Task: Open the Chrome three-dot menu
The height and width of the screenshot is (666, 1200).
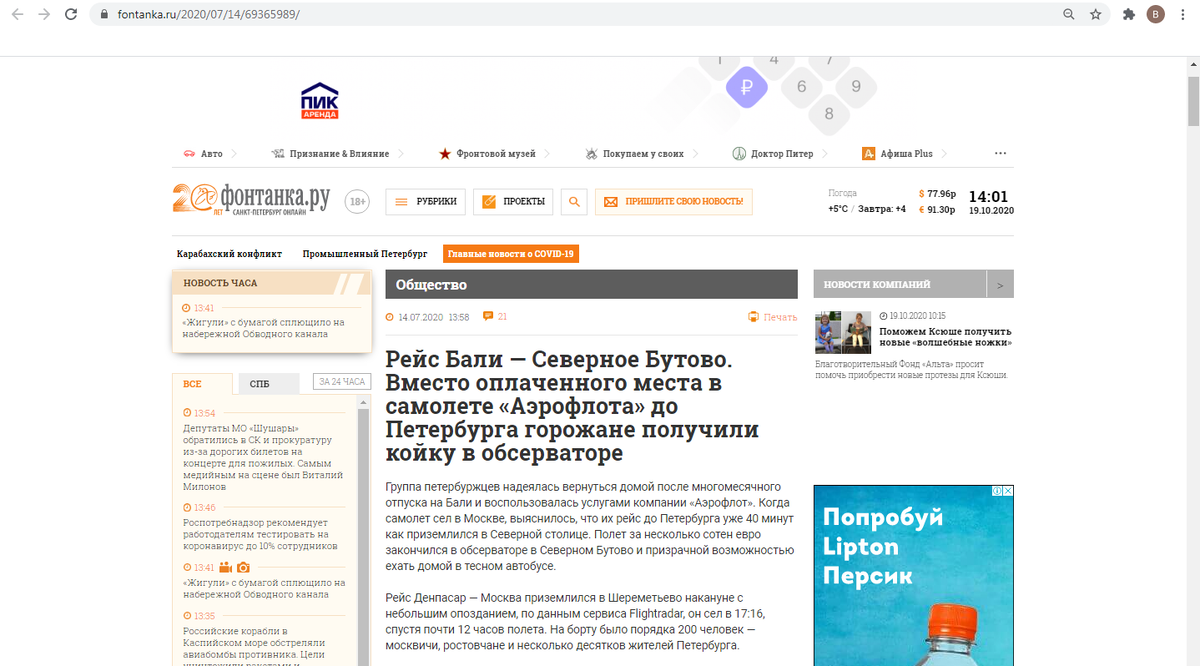Action: tap(1184, 14)
